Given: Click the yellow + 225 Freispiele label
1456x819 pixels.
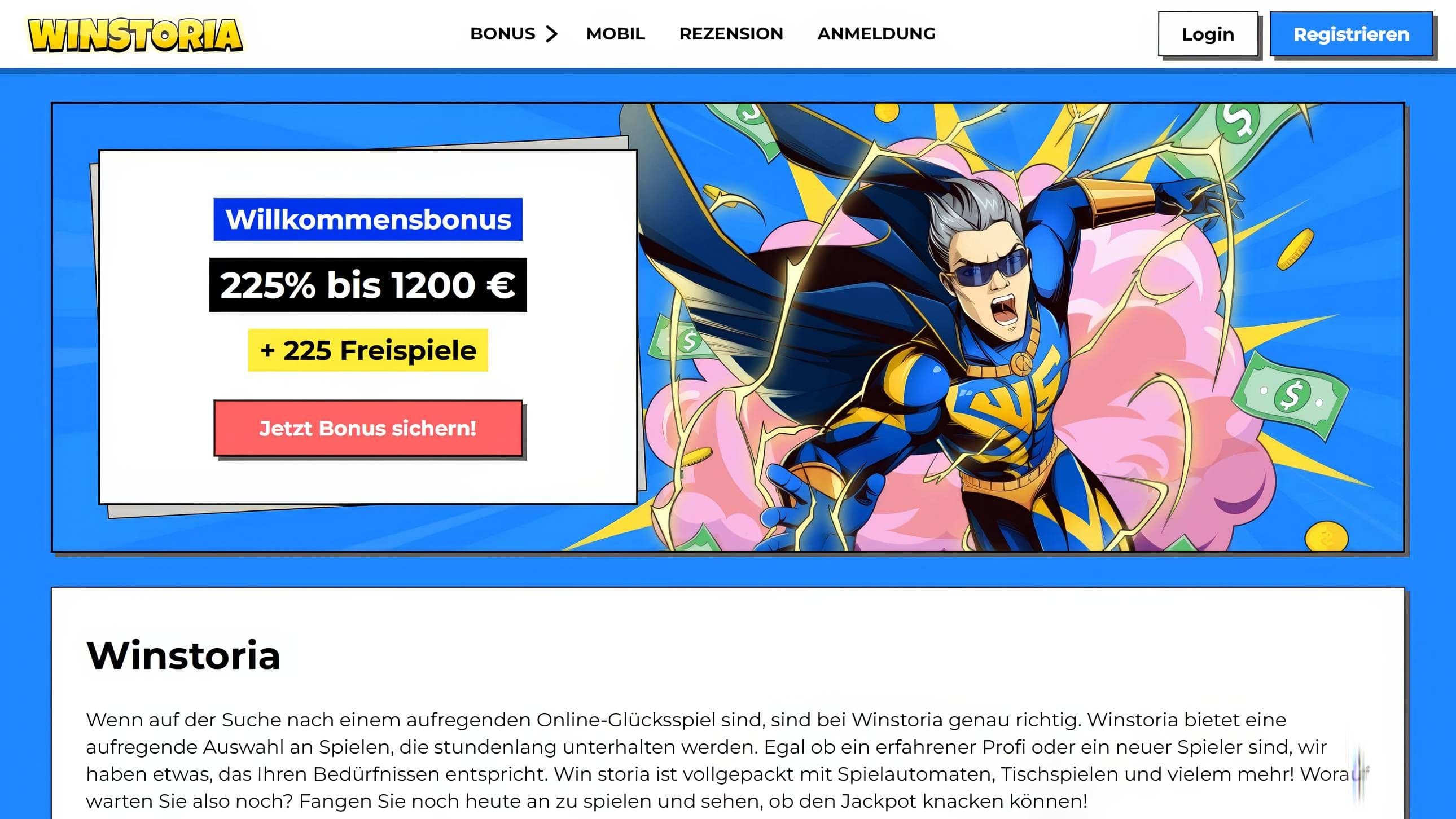Looking at the screenshot, I should tap(368, 350).
